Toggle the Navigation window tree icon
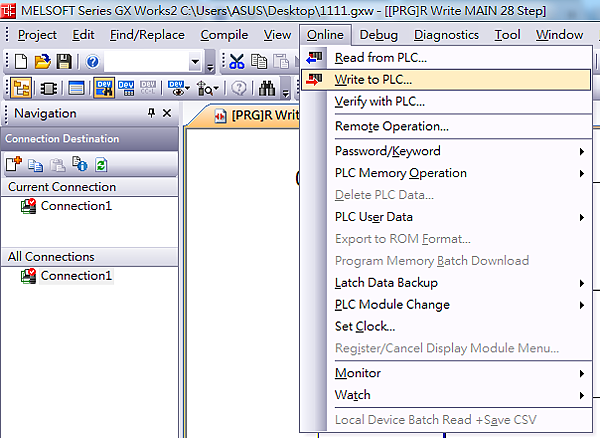The width and height of the screenshot is (600, 438). coord(21,88)
